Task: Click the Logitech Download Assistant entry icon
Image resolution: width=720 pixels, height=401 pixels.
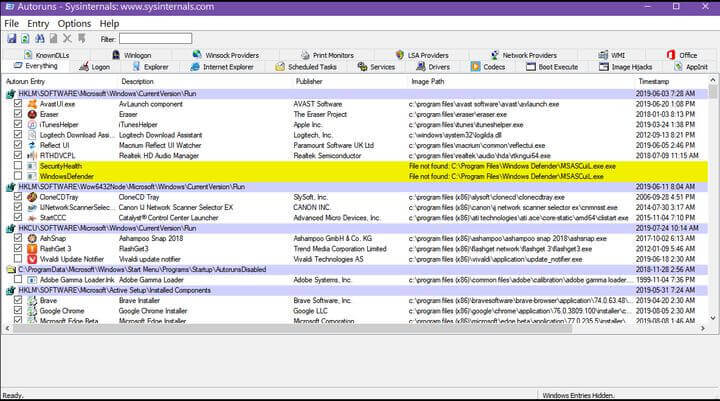Action: (32, 135)
